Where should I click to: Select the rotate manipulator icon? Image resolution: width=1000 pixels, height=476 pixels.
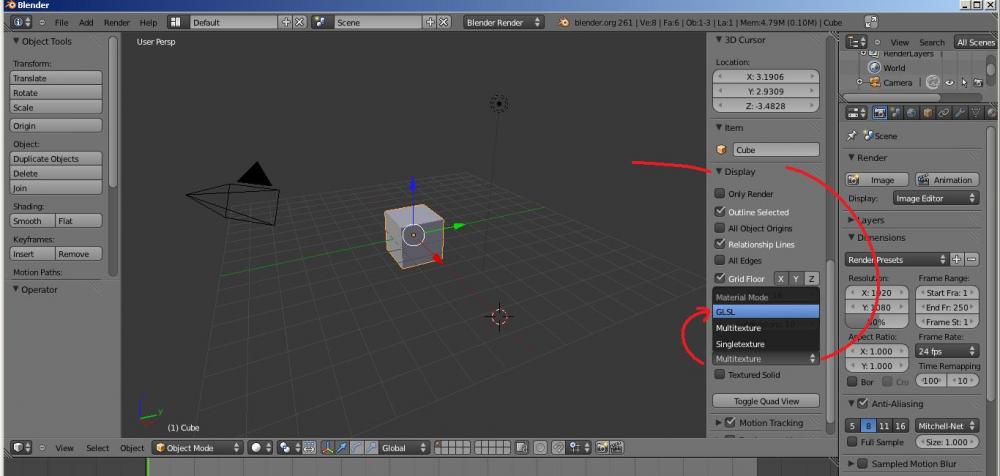357,448
